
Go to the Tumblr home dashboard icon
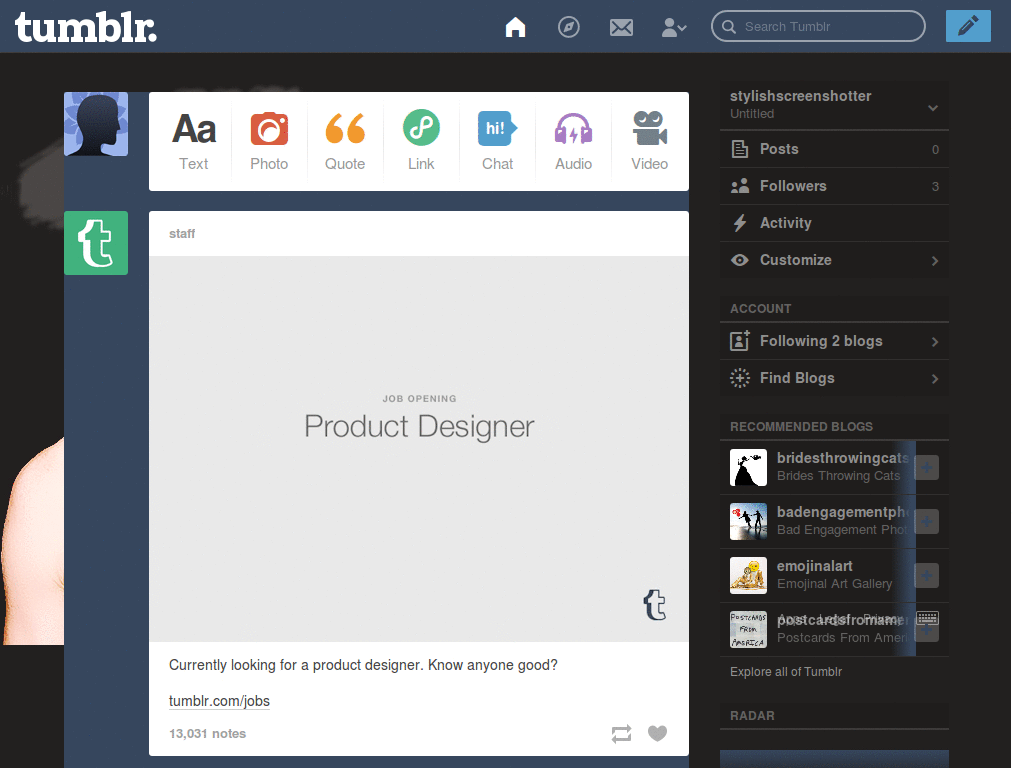click(515, 27)
